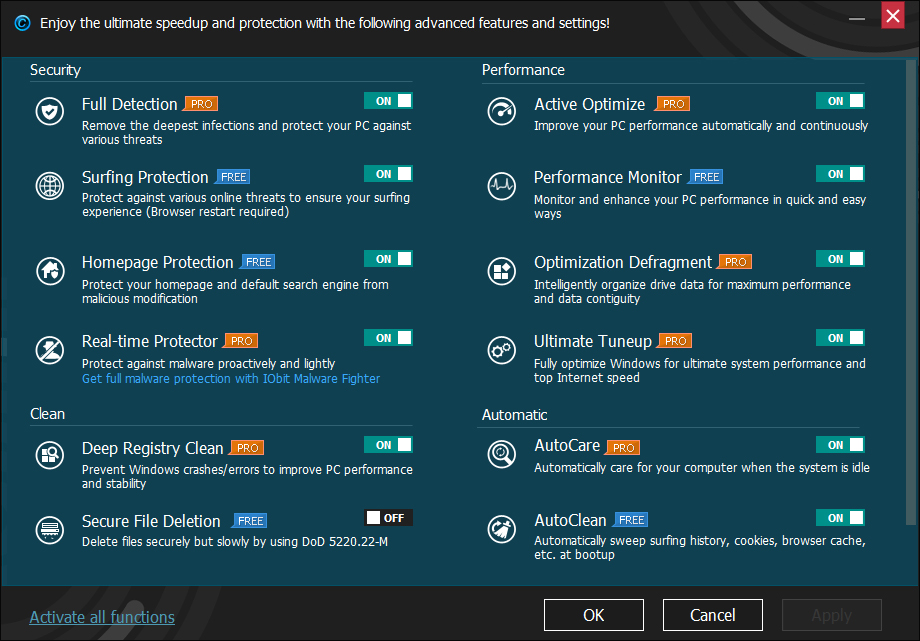Open the IObit Malware Fighter protection link
The width and height of the screenshot is (920, 641).
(x=231, y=379)
